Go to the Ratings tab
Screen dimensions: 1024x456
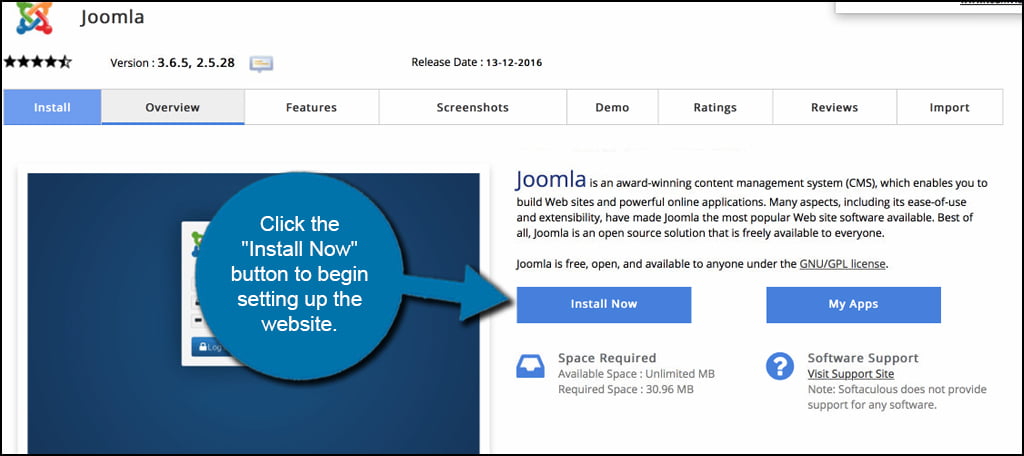click(x=715, y=107)
